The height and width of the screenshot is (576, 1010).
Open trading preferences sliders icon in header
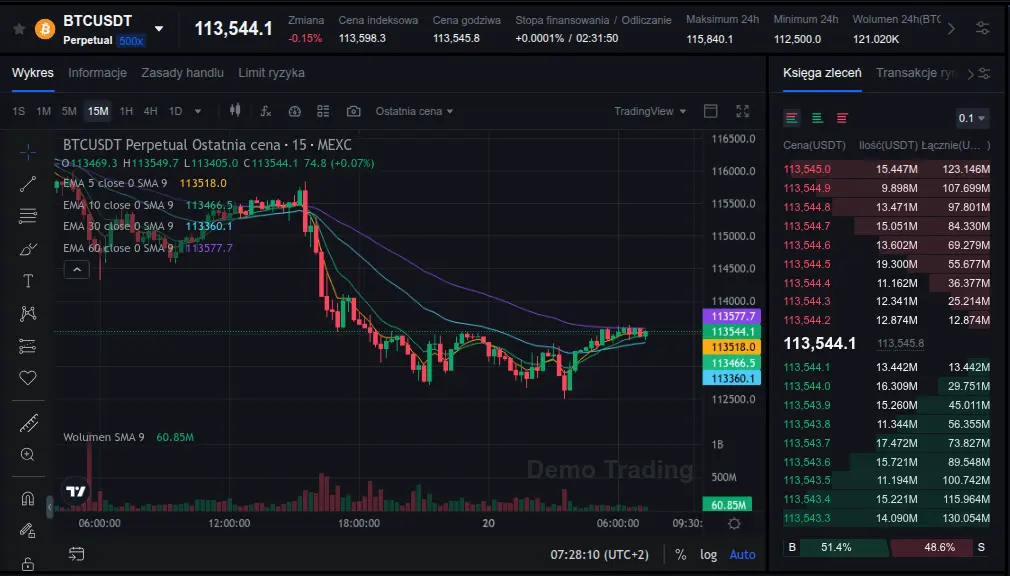[982, 28]
